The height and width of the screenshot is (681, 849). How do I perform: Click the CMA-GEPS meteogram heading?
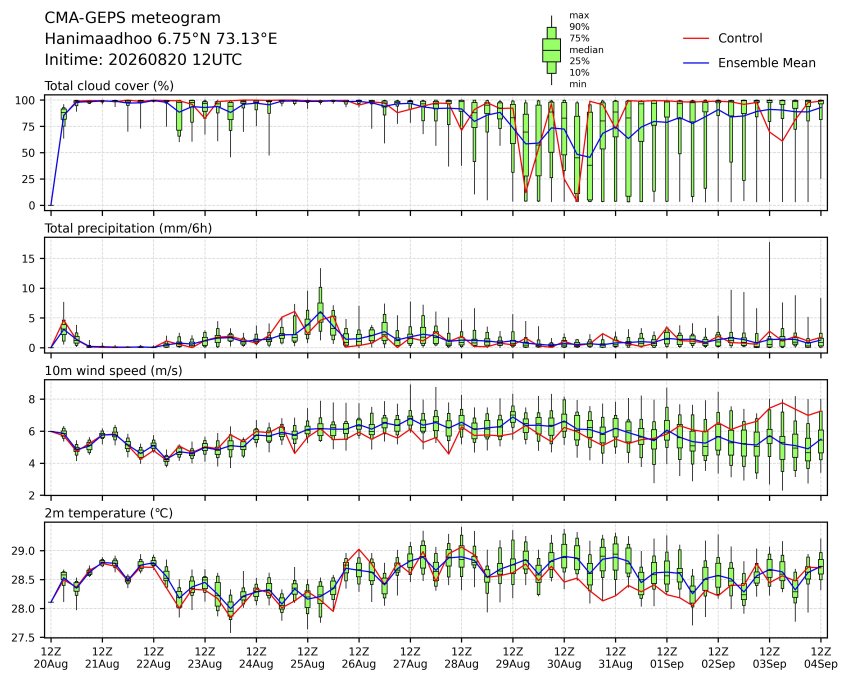click(x=133, y=18)
